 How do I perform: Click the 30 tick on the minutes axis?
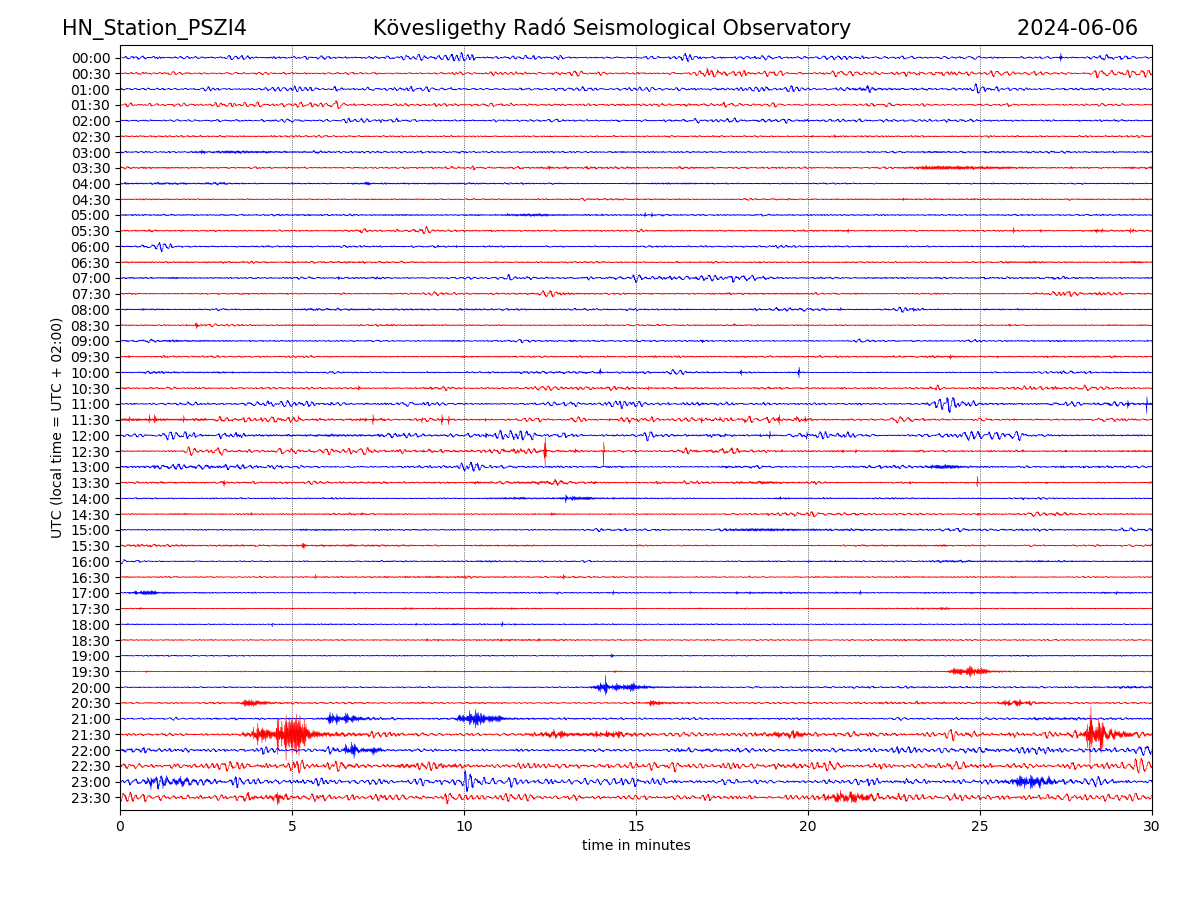pos(1152,827)
